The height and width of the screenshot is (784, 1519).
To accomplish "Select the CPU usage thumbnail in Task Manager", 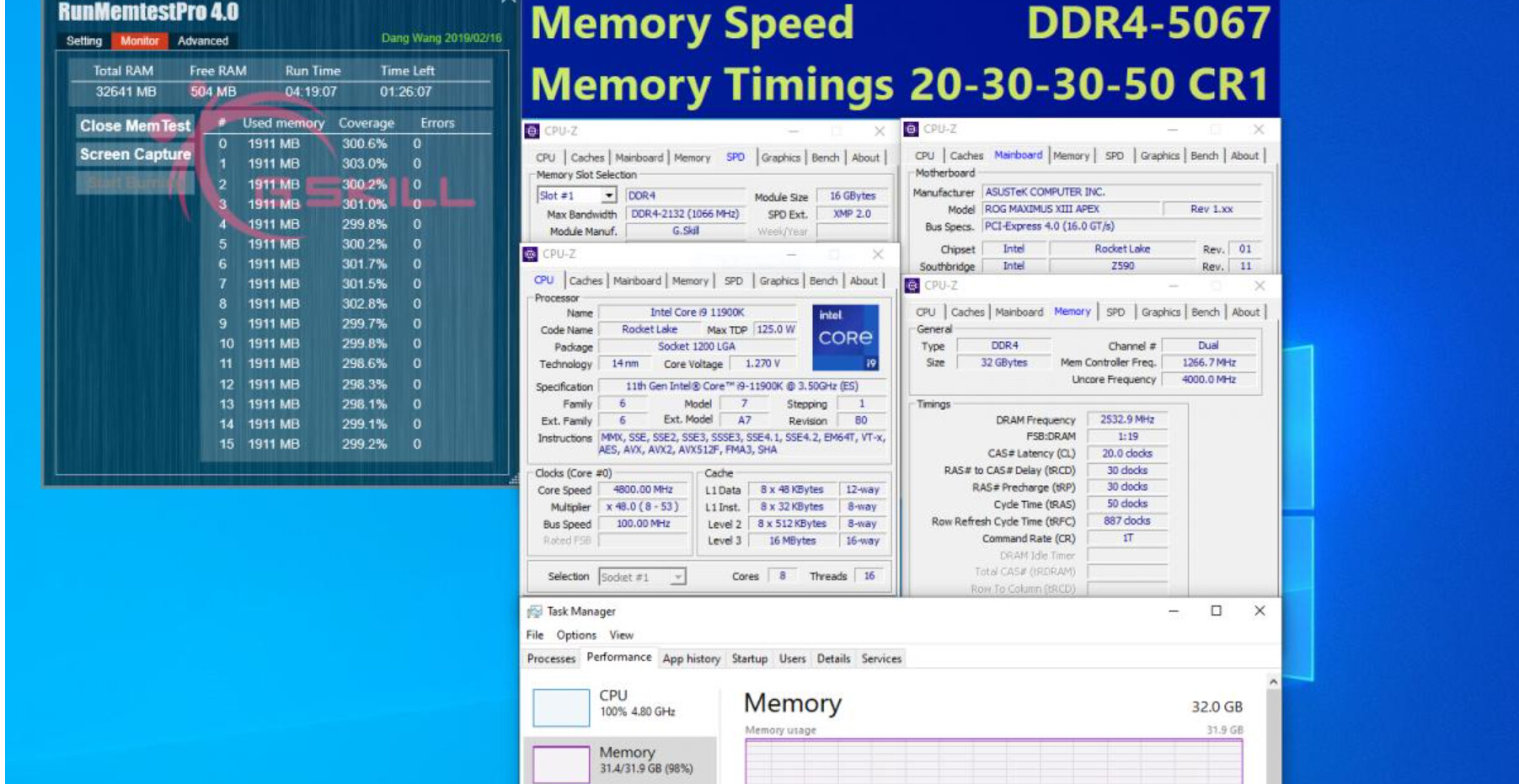I will click(561, 707).
